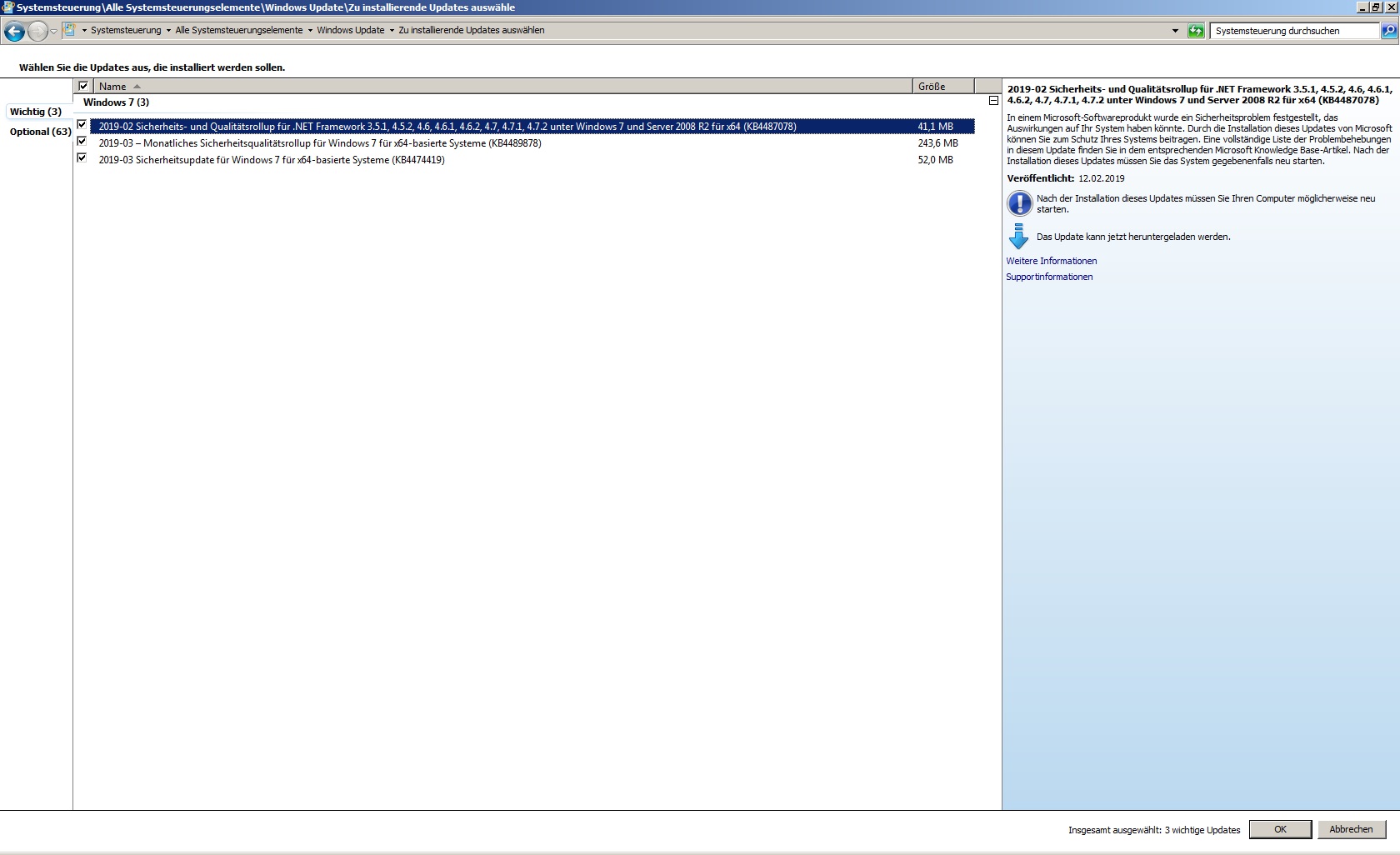Viewport: 1400px width, 855px height.
Task: Select the Wichtig (3) tab
Action: [x=36, y=112]
